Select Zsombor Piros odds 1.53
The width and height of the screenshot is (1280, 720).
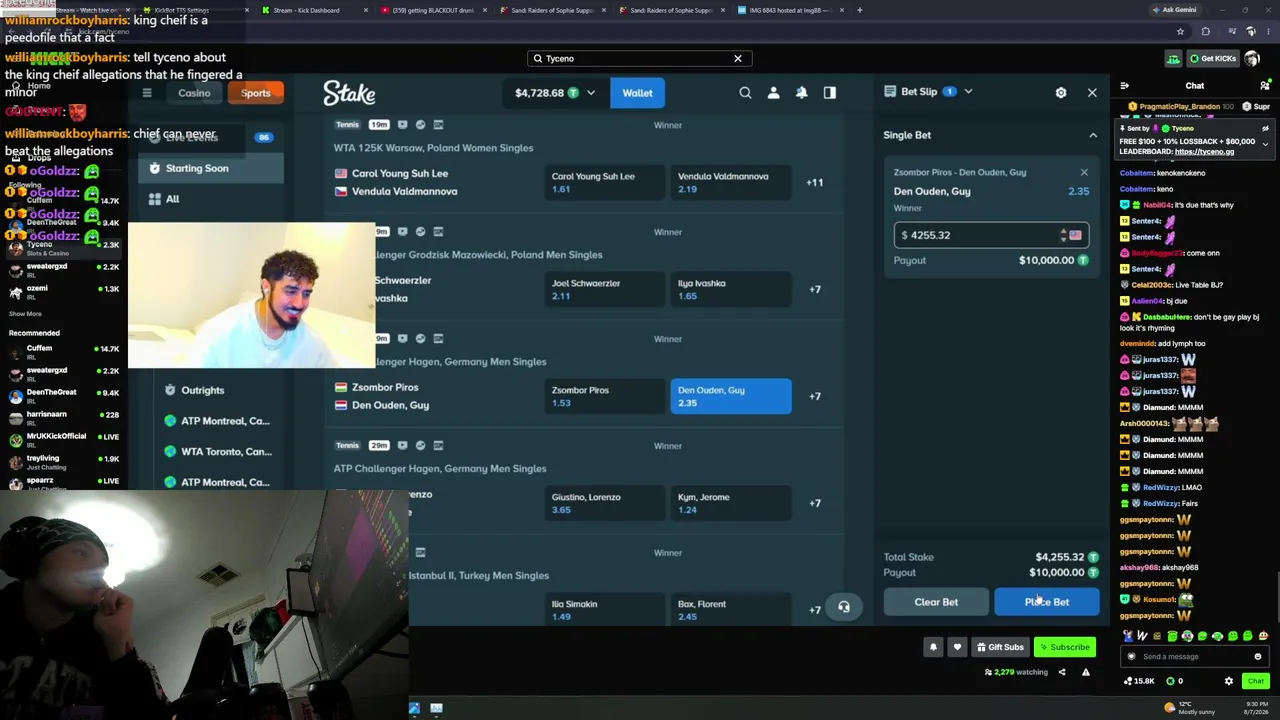[604, 396]
